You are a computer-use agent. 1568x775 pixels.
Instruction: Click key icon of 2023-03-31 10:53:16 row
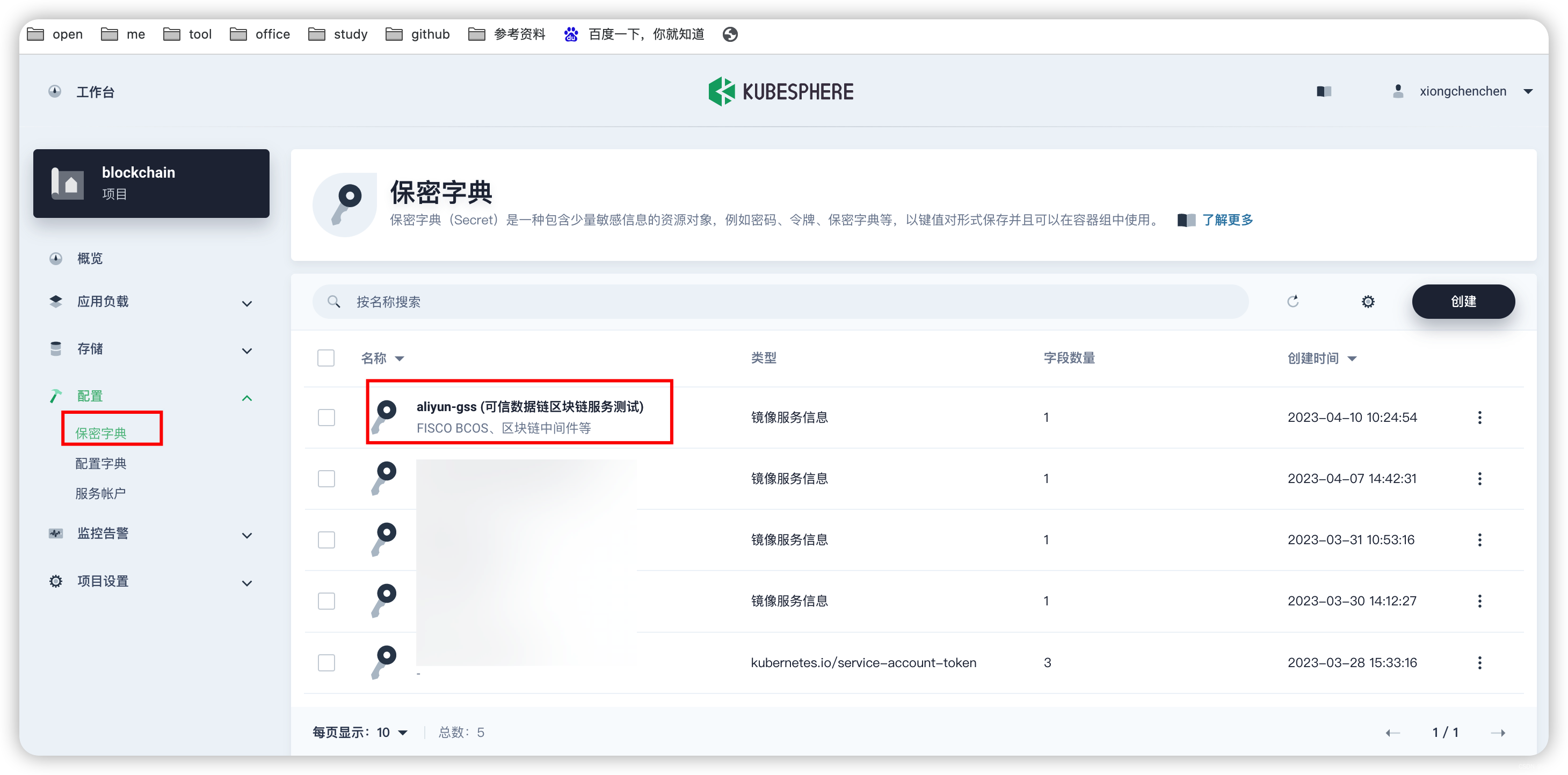(384, 539)
